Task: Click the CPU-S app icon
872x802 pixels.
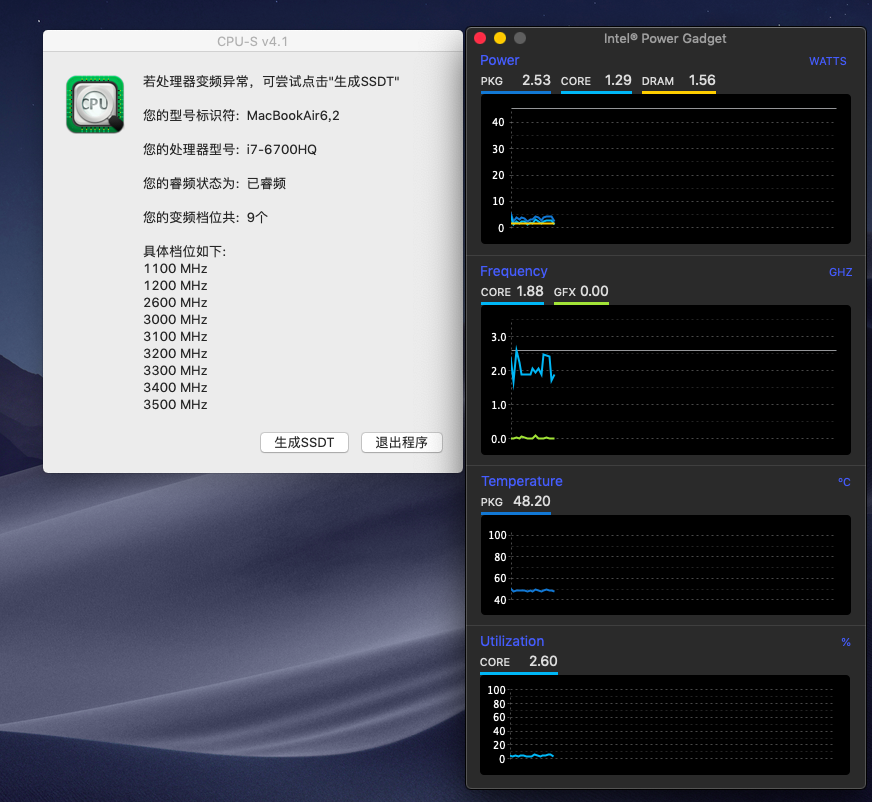Action: pos(95,105)
